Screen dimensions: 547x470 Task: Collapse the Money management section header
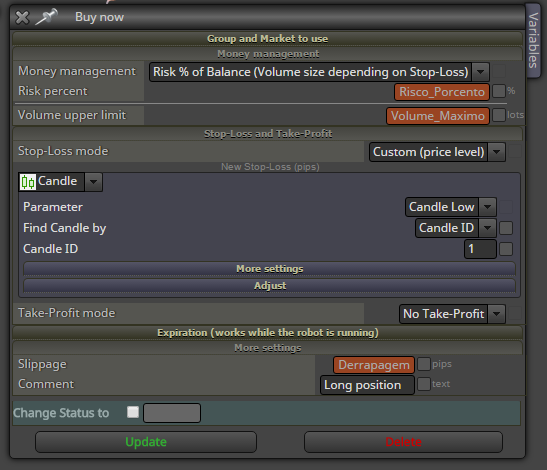267,54
